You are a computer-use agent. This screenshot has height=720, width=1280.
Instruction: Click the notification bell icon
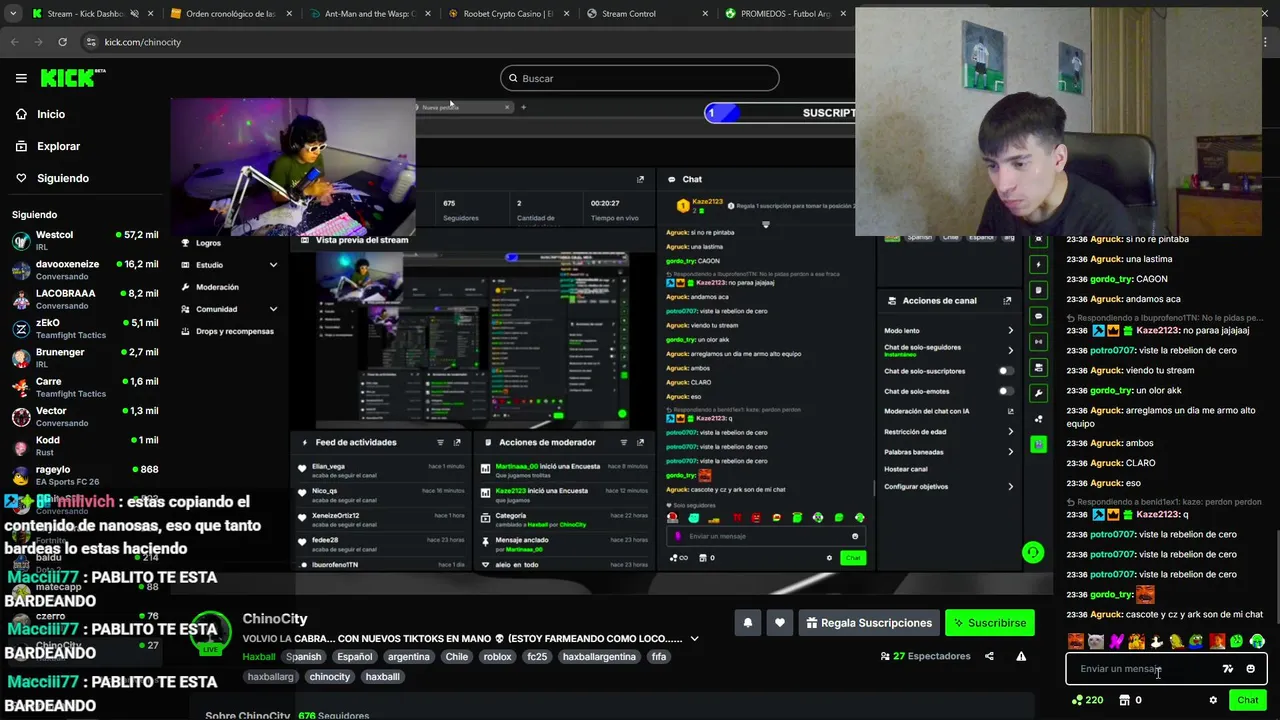(x=747, y=623)
